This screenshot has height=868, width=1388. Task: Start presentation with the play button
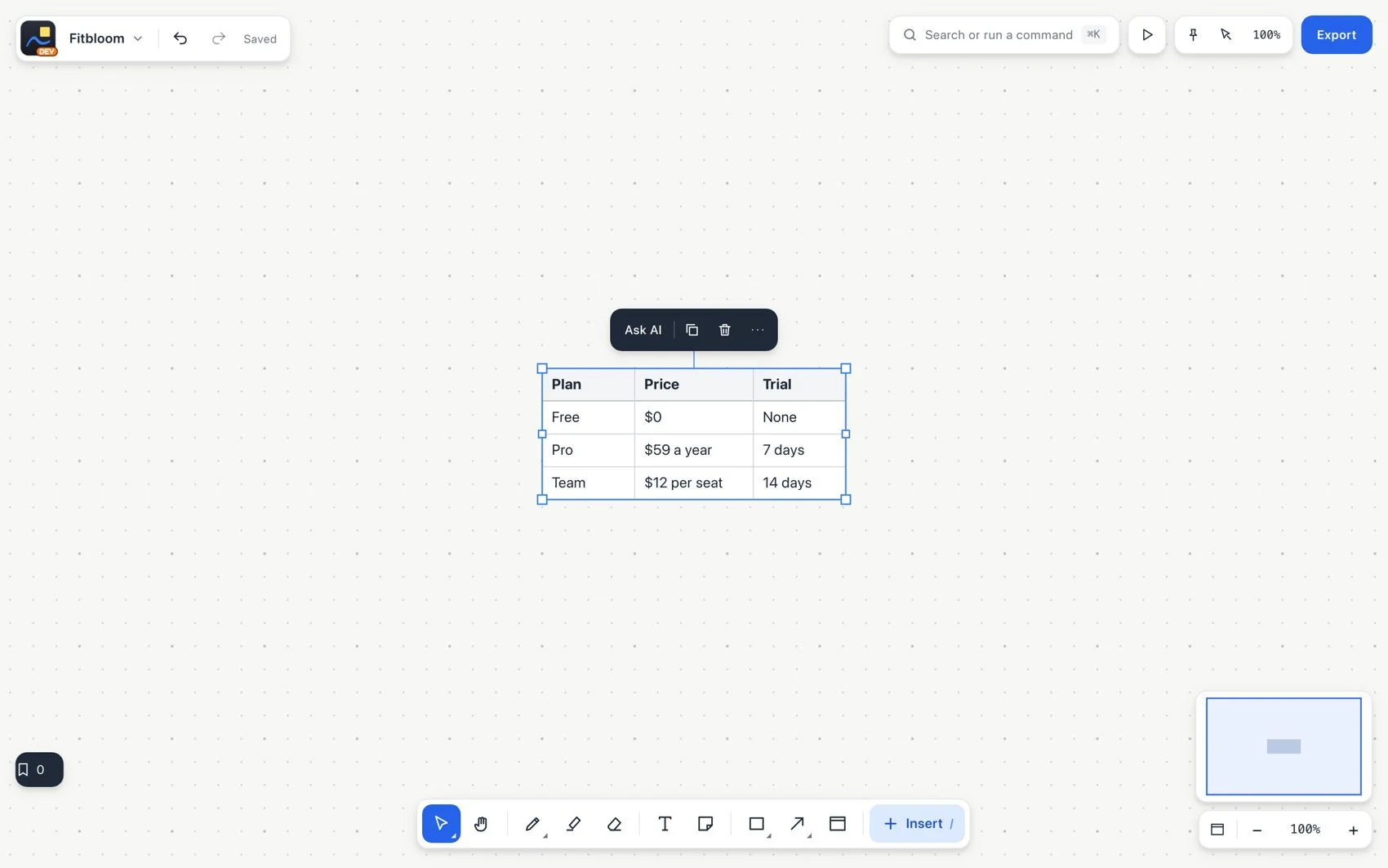(1147, 35)
